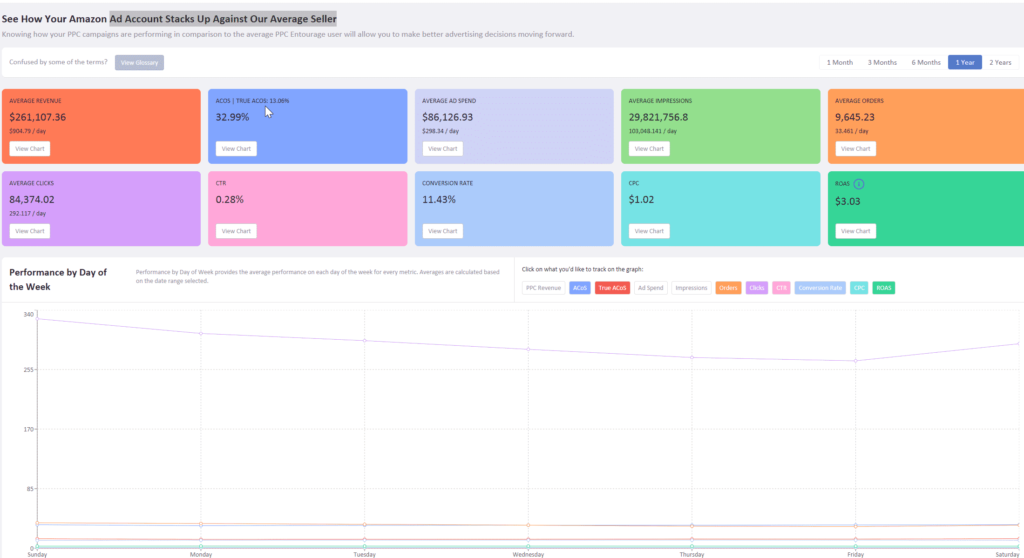The height and width of the screenshot is (558, 1024).
Task: Toggle Ad Spend on the graph
Action: [650, 288]
